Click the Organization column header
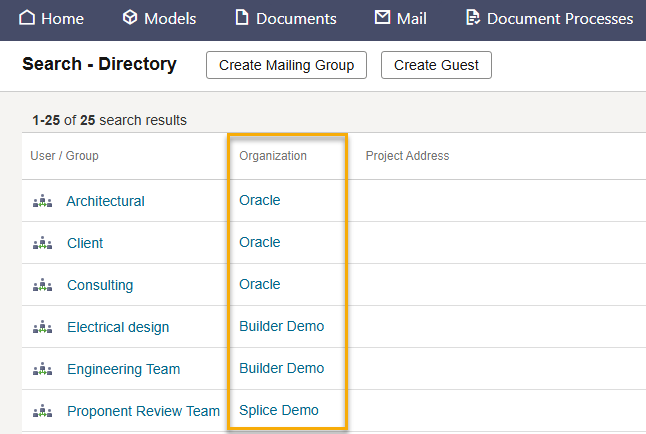646x434 pixels. (x=273, y=156)
